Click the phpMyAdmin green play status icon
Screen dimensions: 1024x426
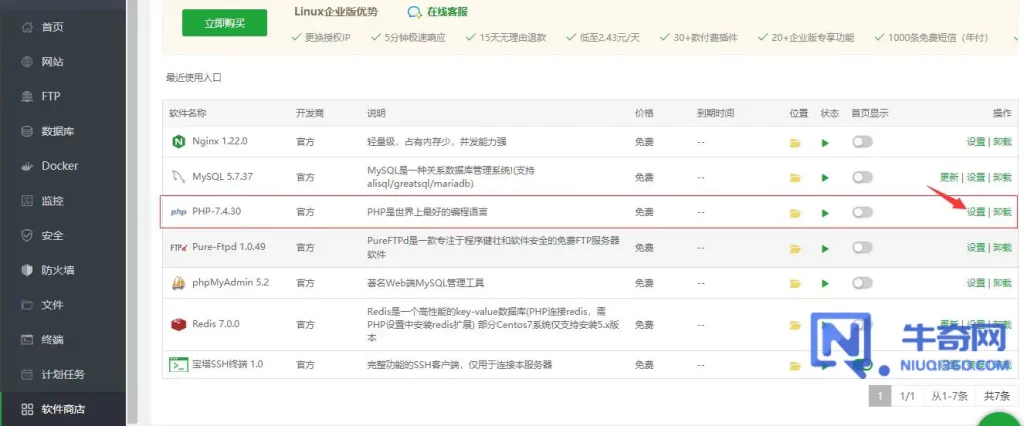(825, 283)
